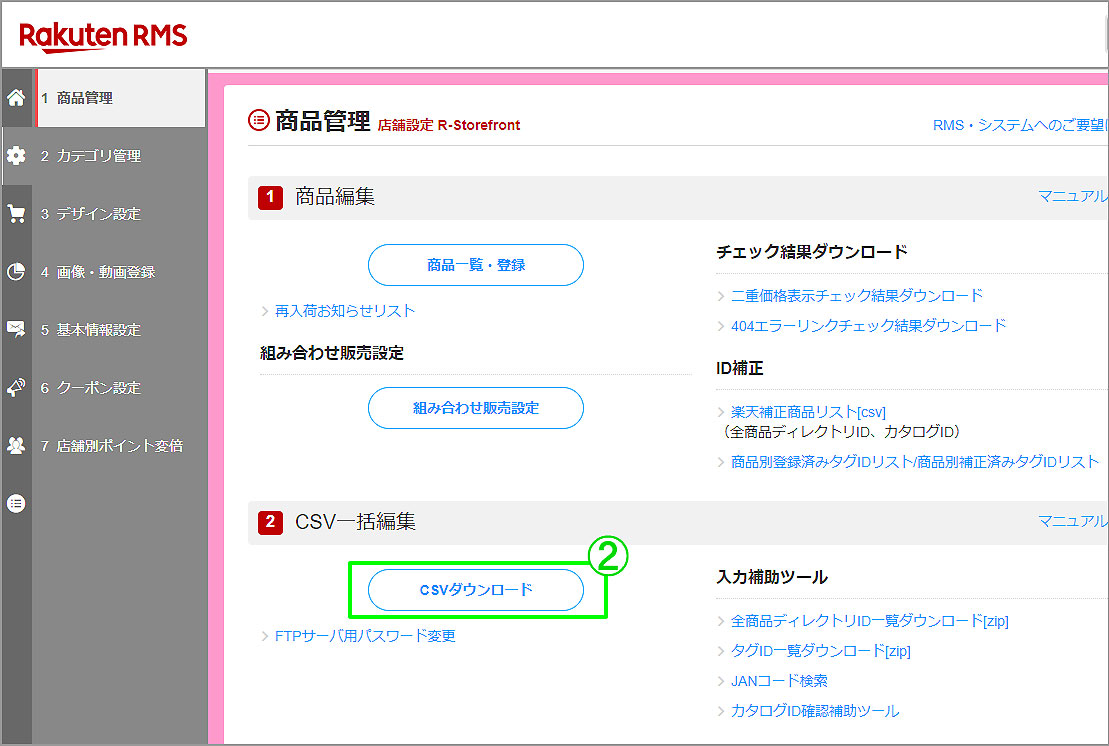
Task: Open 二重価格表示チェック結果ダウンロード link
Action: pyautogui.click(x=857, y=296)
